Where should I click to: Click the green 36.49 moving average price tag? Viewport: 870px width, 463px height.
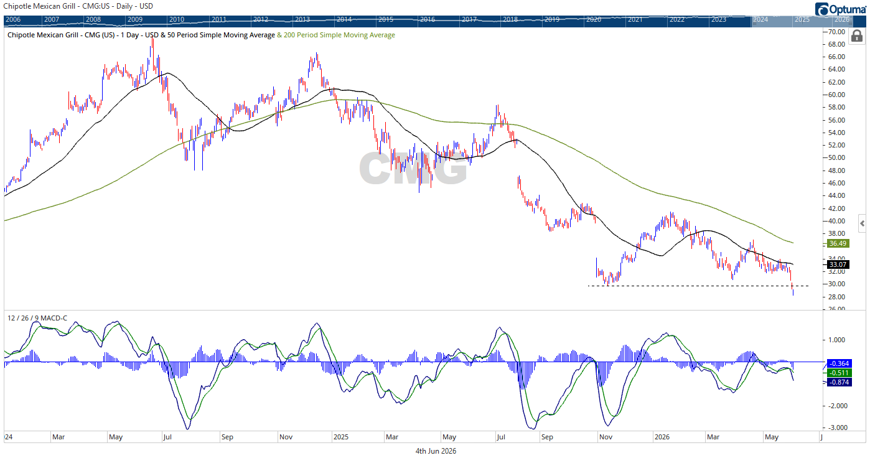click(838, 244)
